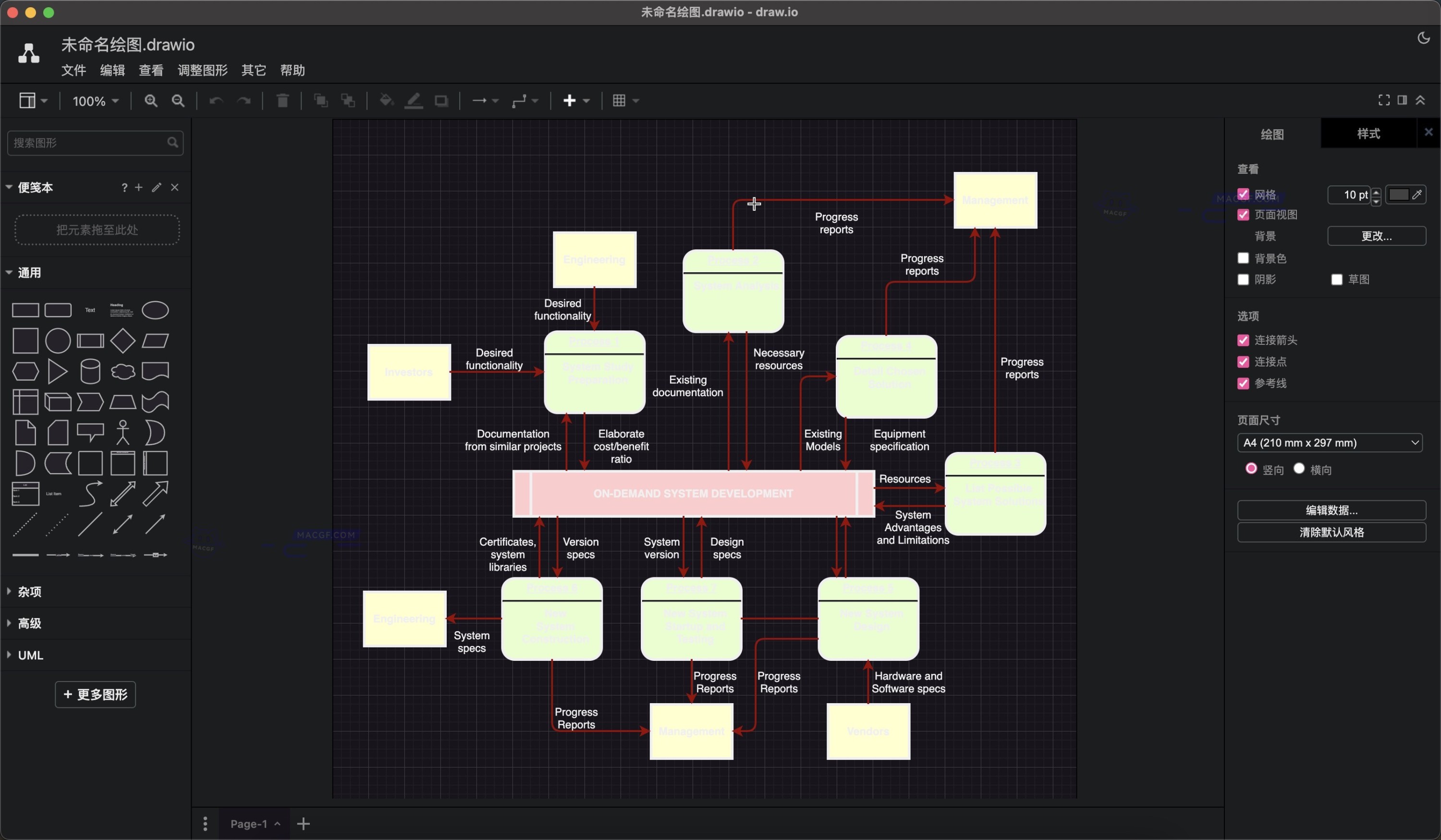Screen dimensions: 1441x840
Task: Open the 100% zoom level dropdown
Action: coord(95,101)
